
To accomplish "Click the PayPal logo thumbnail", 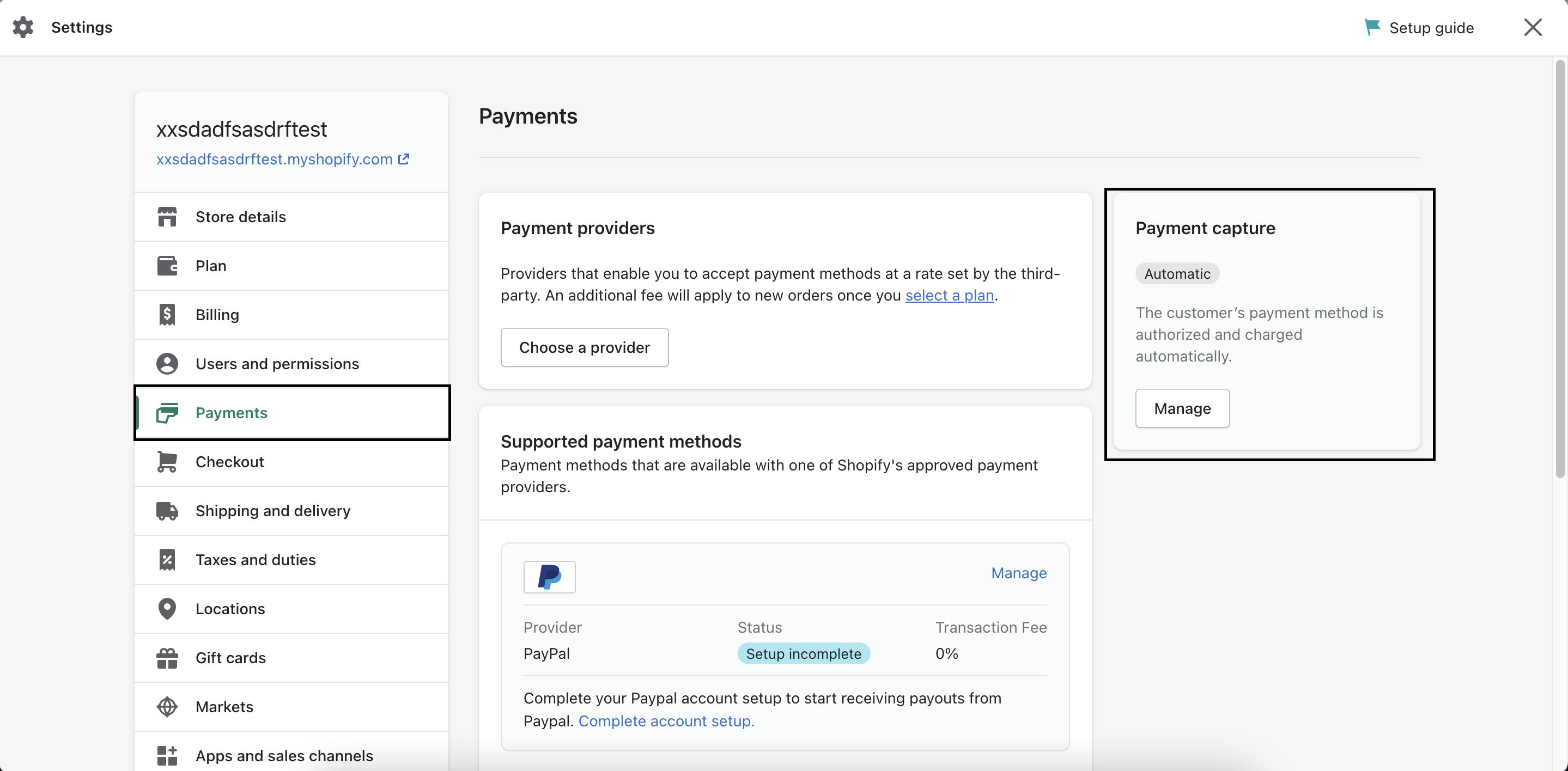I will click(x=549, y=576).
